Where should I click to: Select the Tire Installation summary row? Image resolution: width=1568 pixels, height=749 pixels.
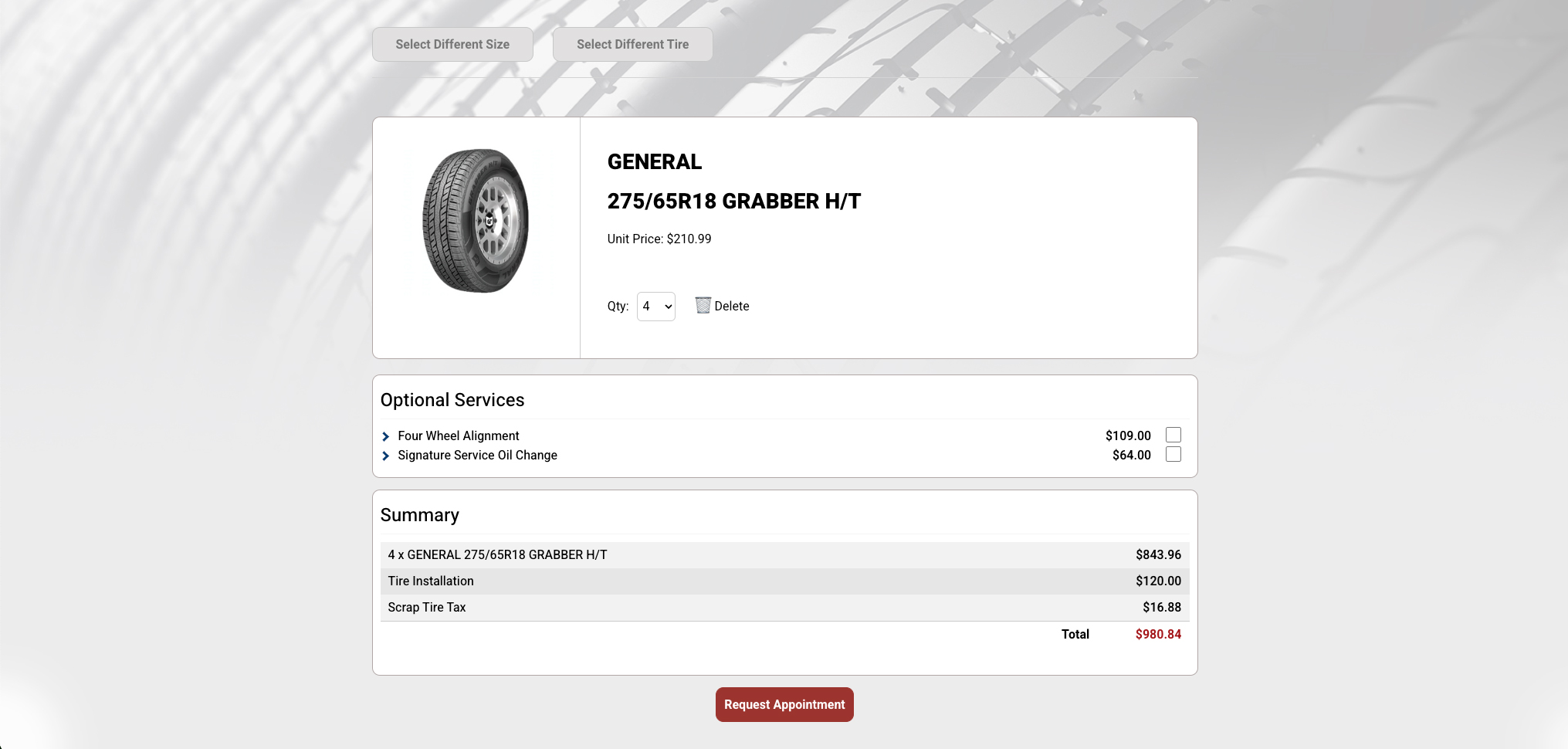pos(784,581)
